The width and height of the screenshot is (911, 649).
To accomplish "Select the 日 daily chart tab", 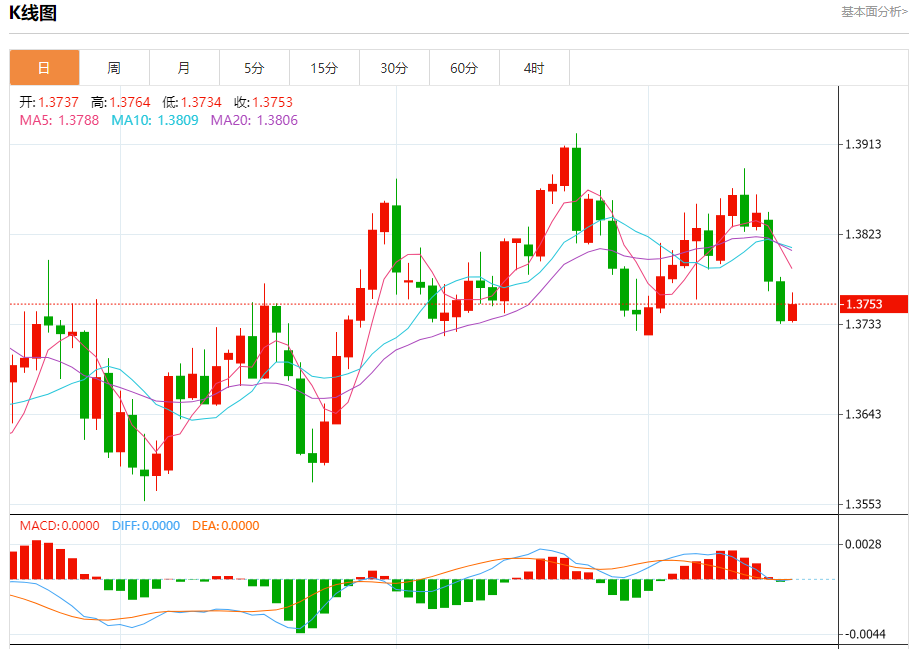I will 44,68.
